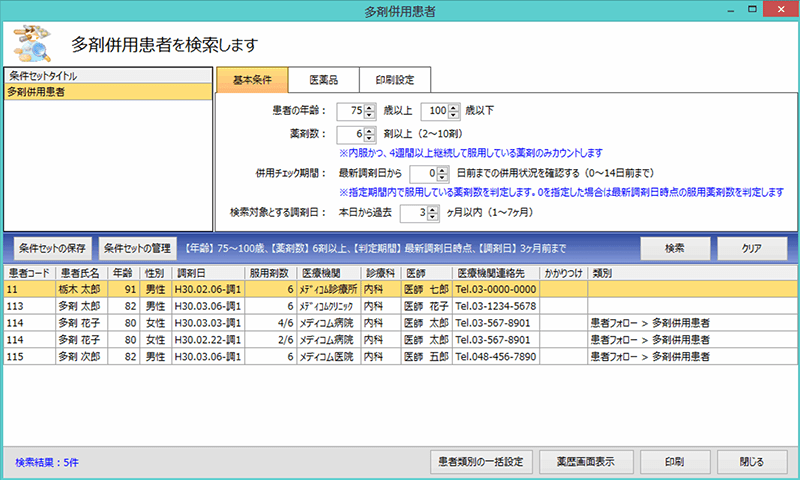Image resolution: width=800 pixels, height=480 pixels.
Task: Sort by 調剤日 column header
Action: click(x=205, y=272)
